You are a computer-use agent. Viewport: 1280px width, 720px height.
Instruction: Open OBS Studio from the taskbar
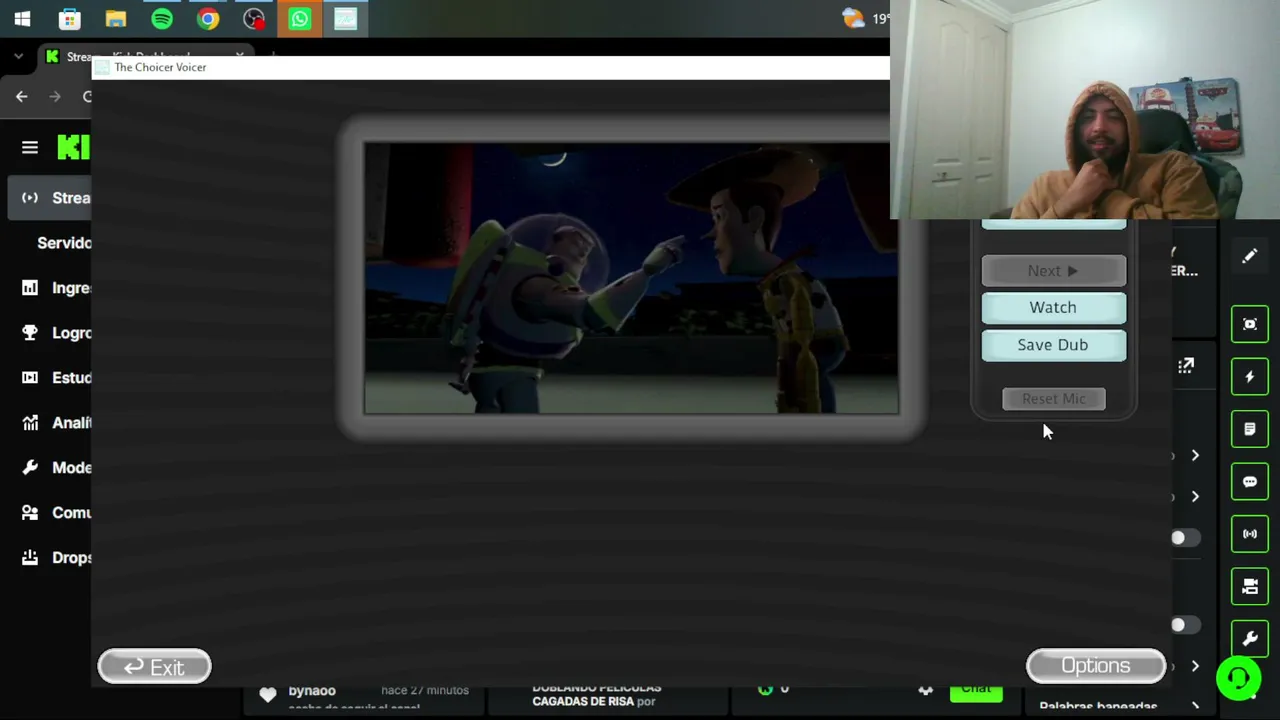[253, 19]
